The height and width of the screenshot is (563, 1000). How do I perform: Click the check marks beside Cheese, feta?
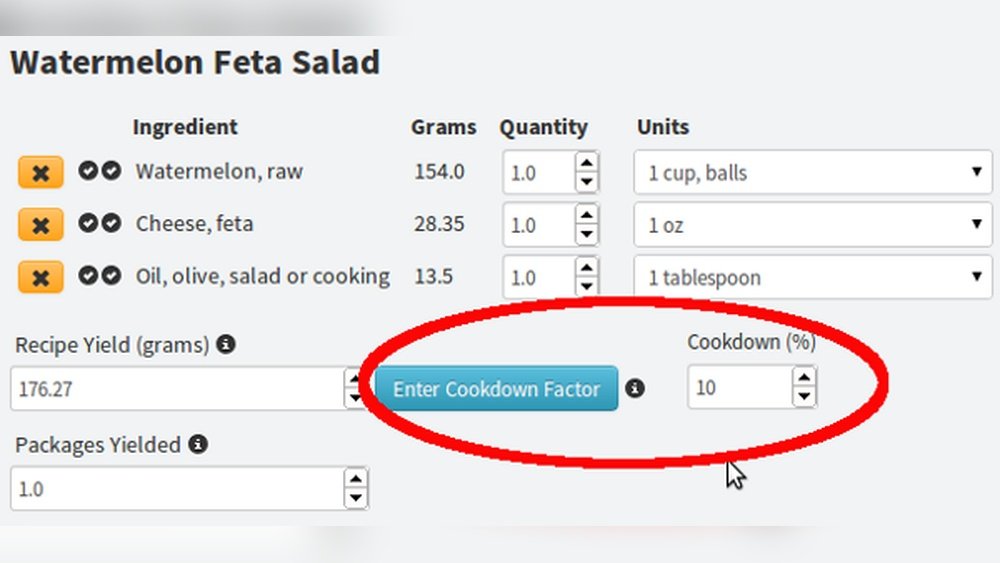(100, 223)
